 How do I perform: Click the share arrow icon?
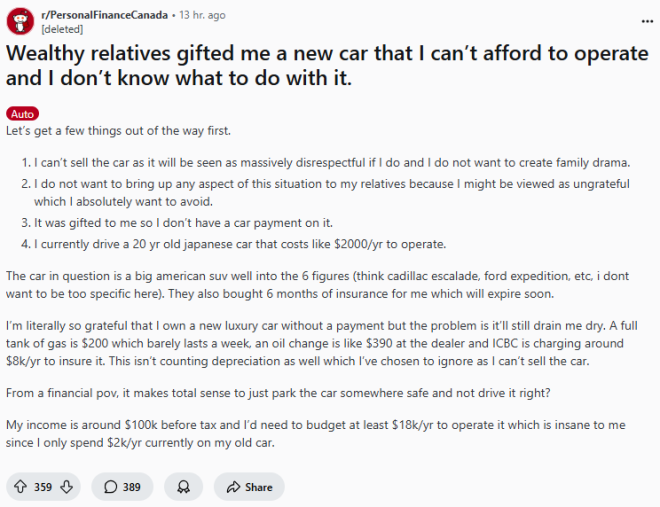click(x=233, y=487)
